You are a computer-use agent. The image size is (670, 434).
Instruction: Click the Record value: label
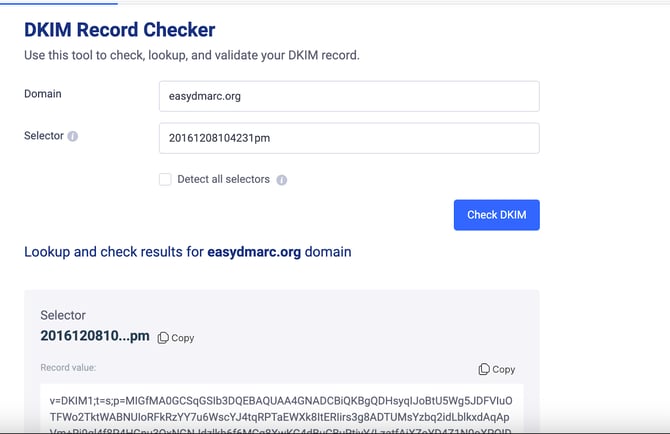coord(68,367)
